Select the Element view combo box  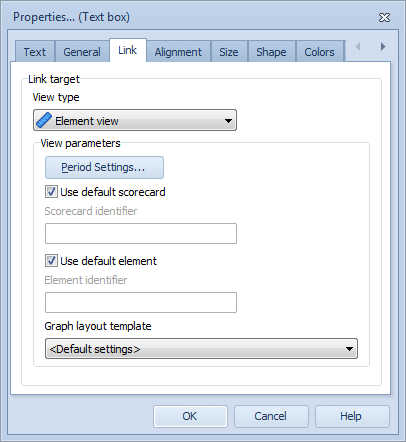pos(135,120)
